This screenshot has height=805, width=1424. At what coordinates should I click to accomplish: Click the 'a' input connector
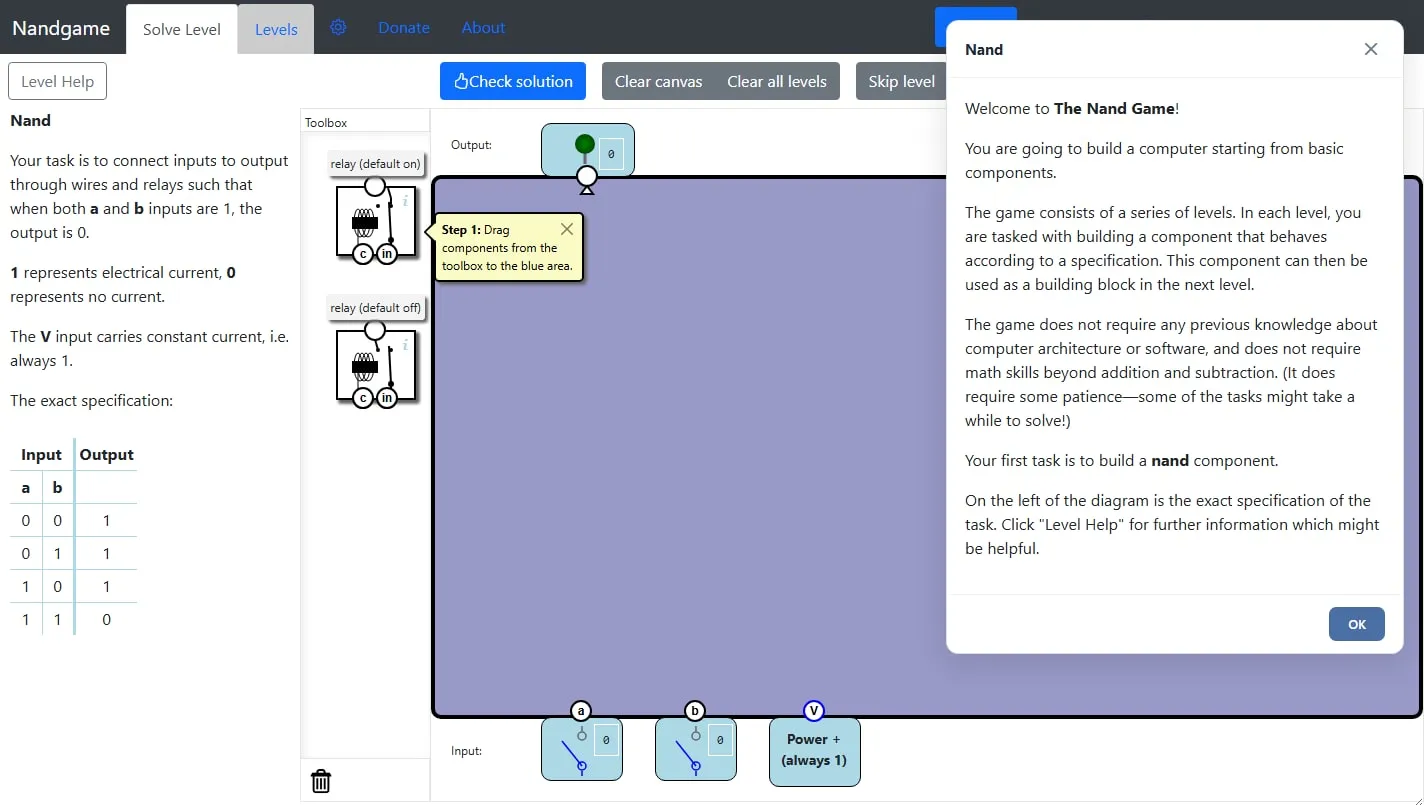[x=581, y=711]
